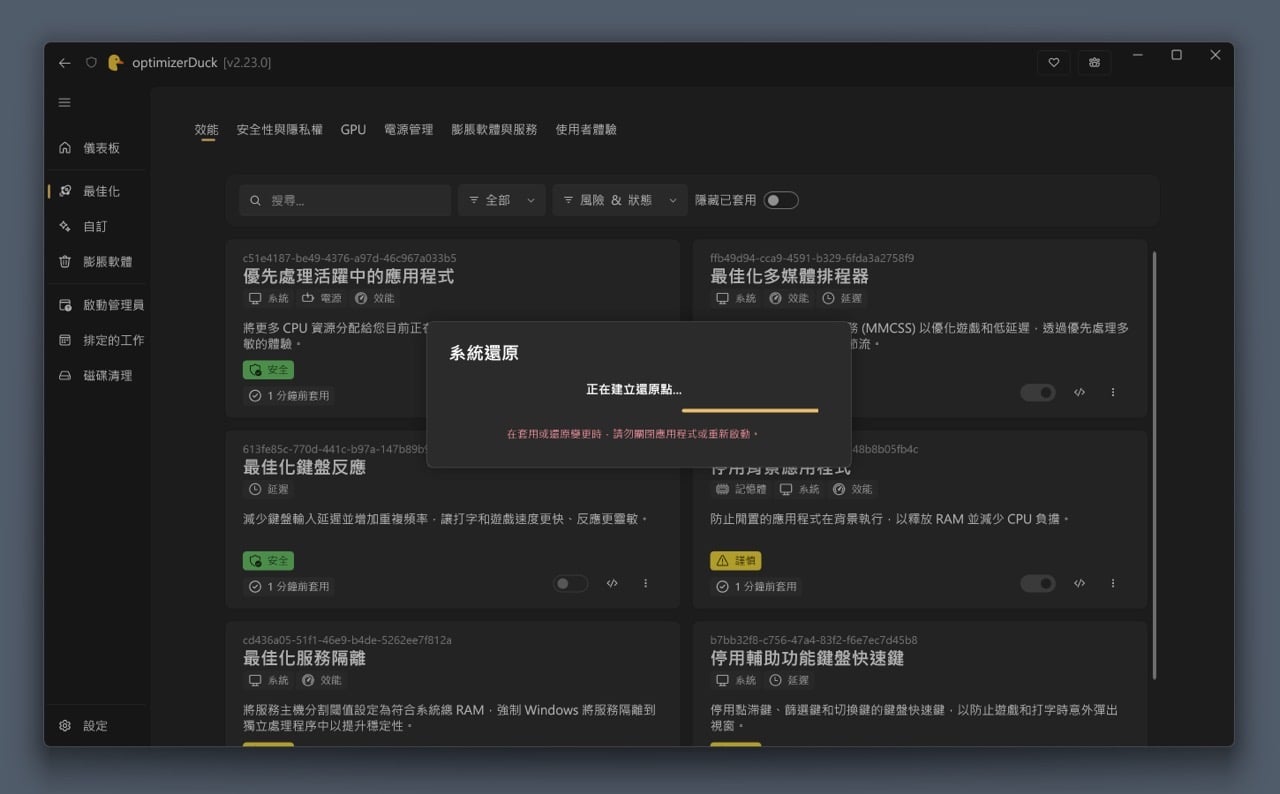This screenshot has width=1280, height=794.
Task: Click the 系統還原 dialog title
Action: [x=484, y=353]
